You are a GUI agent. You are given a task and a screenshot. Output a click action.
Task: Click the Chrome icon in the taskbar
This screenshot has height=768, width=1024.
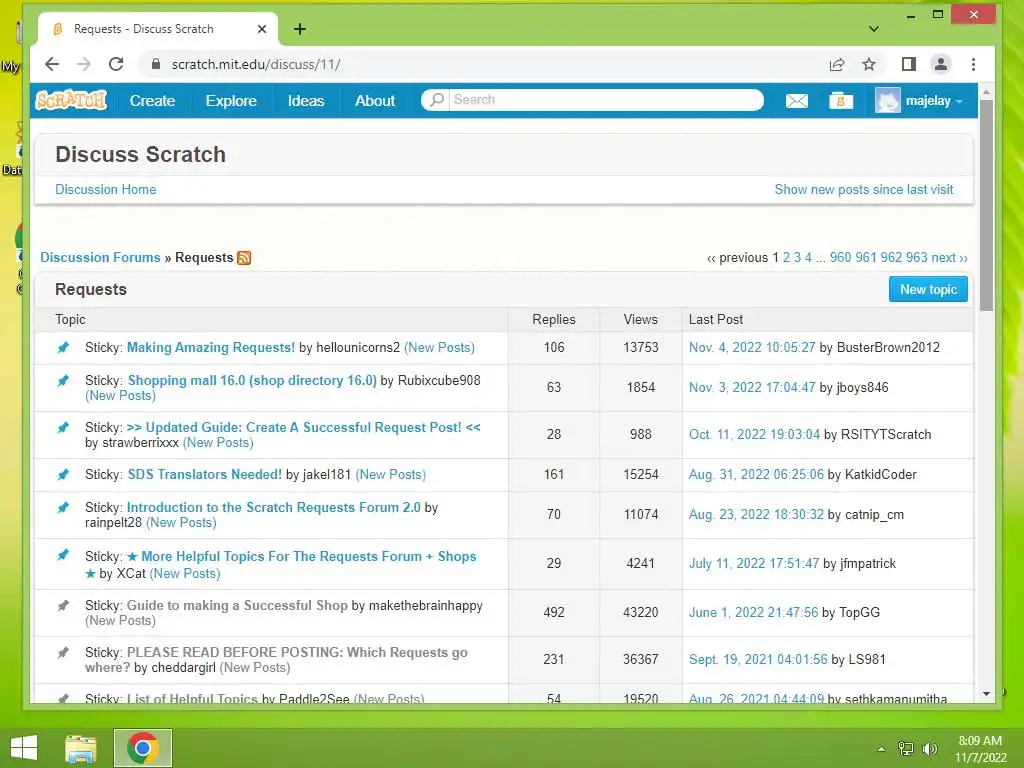143,748
